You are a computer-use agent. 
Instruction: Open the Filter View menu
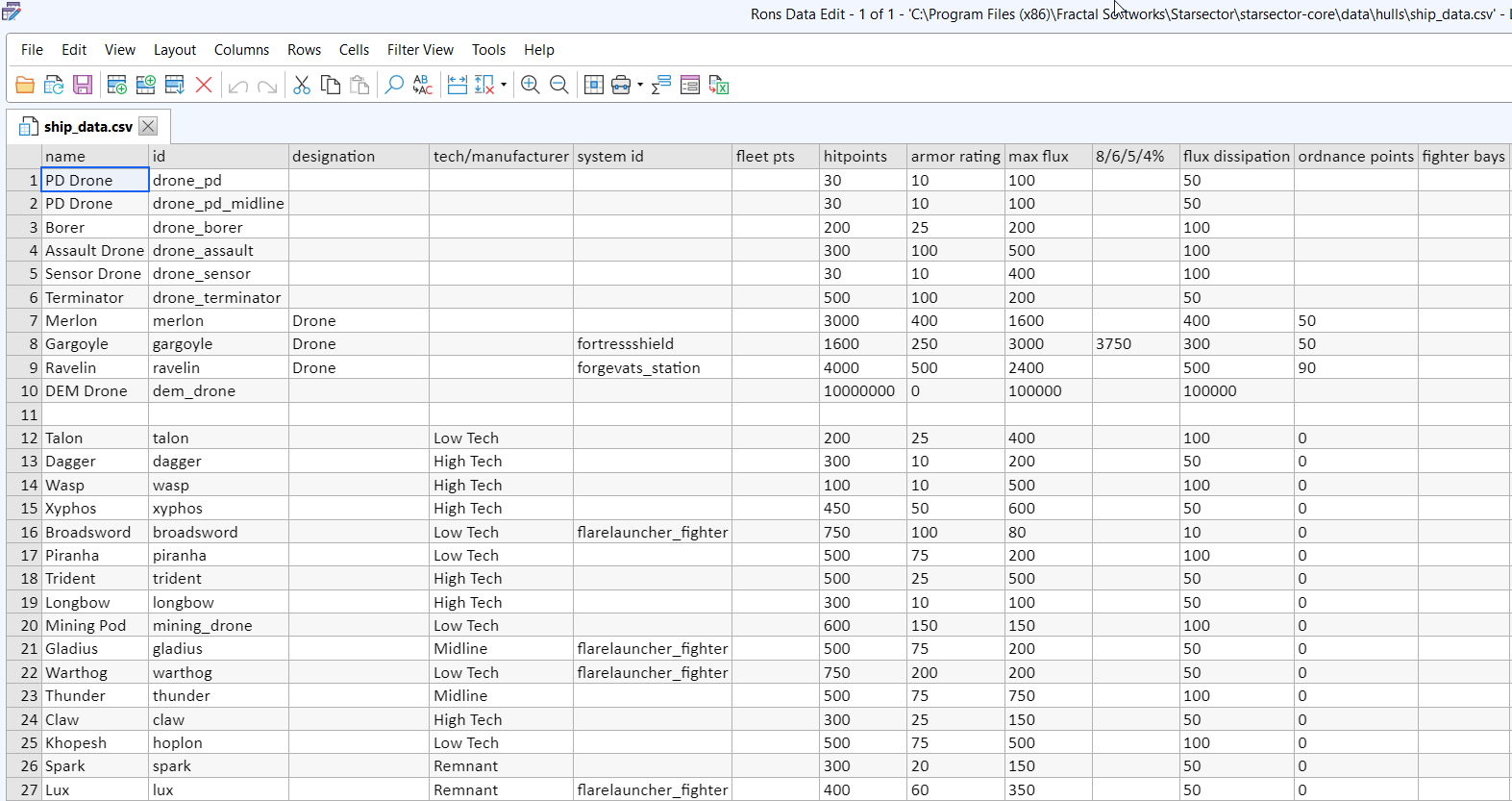point(420,50)
